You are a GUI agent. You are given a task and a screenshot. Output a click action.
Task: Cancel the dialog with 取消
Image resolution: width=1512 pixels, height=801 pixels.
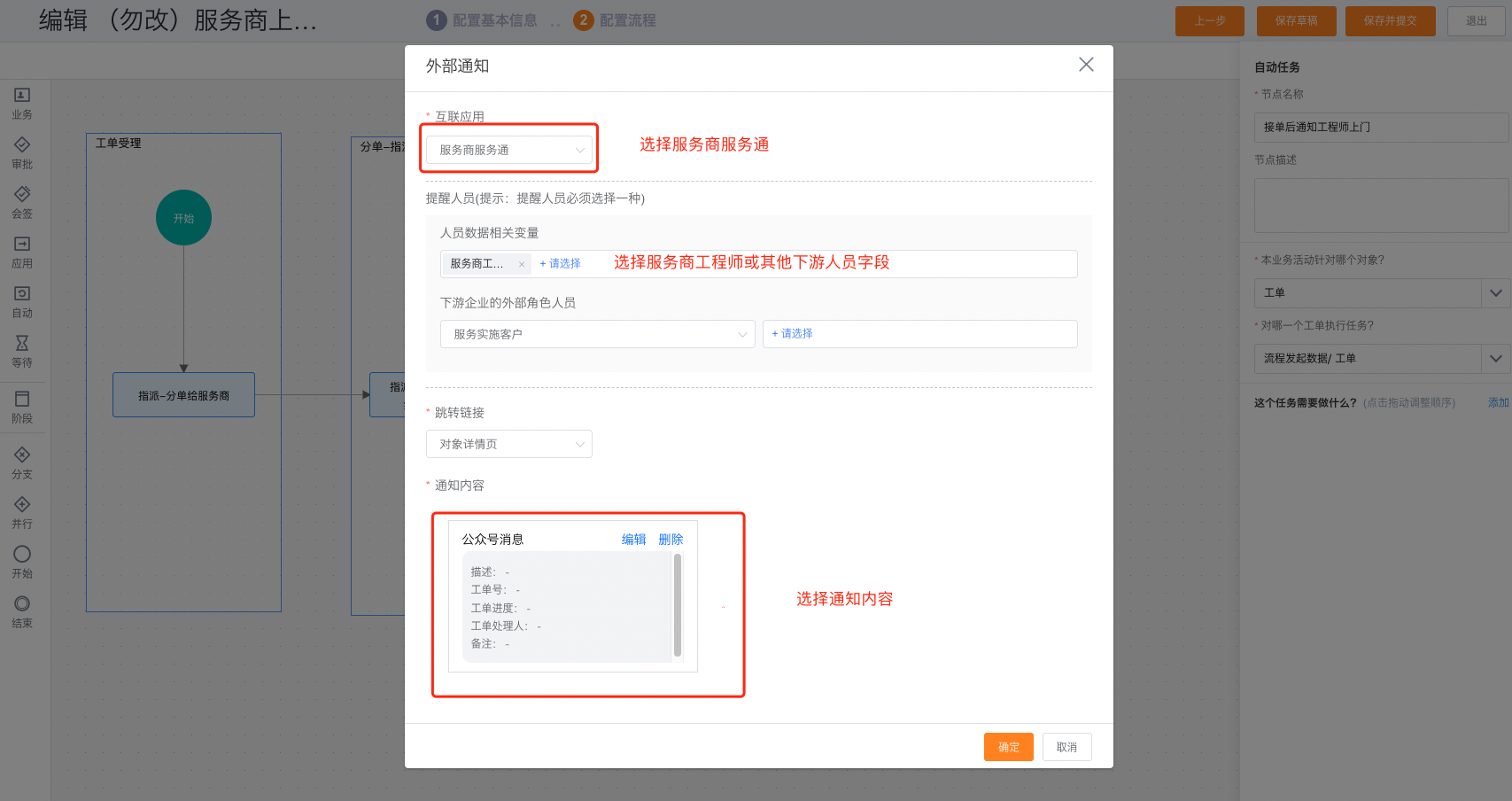[1067, 747]
